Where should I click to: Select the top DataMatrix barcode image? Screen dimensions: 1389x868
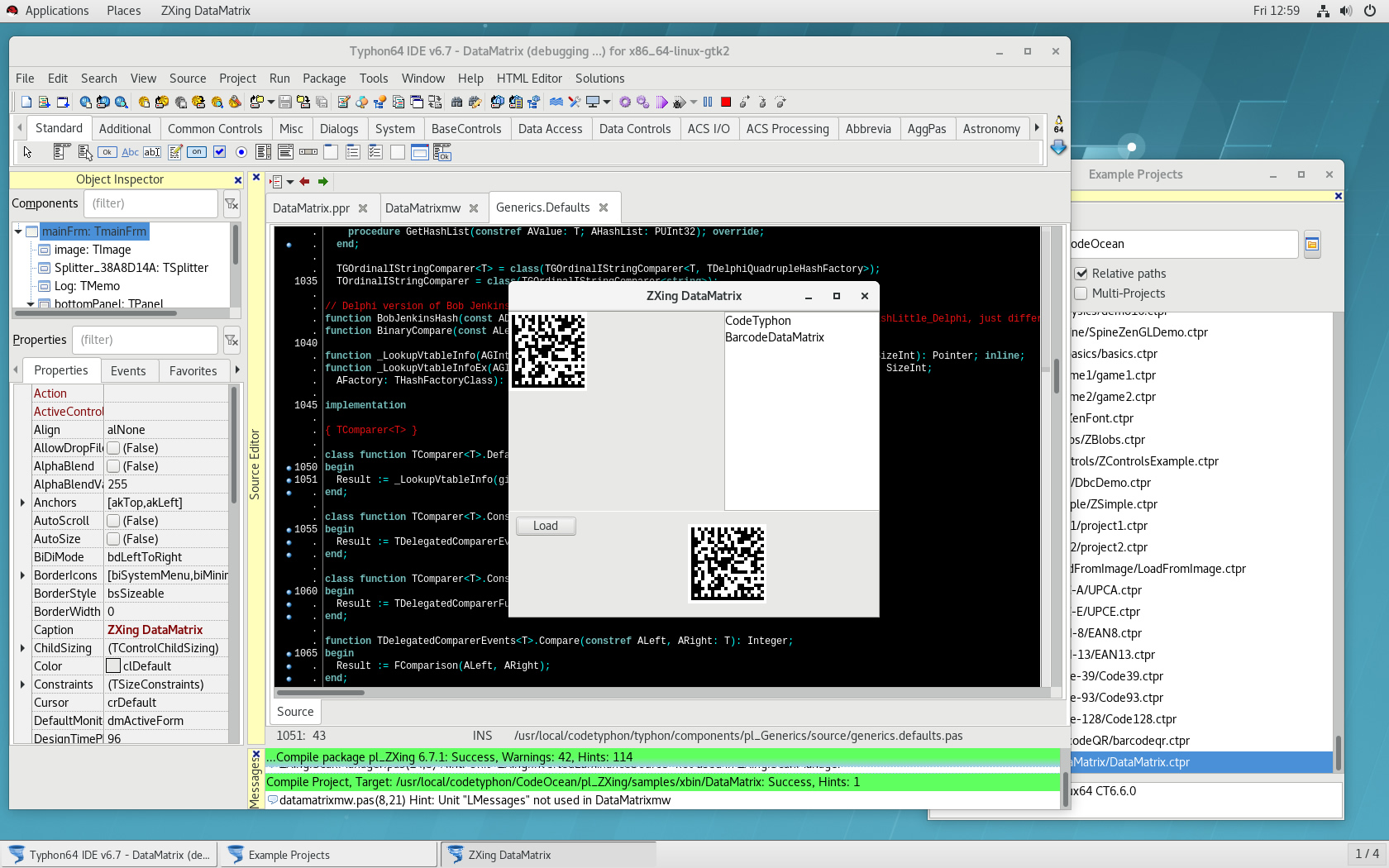coord(548,351)
